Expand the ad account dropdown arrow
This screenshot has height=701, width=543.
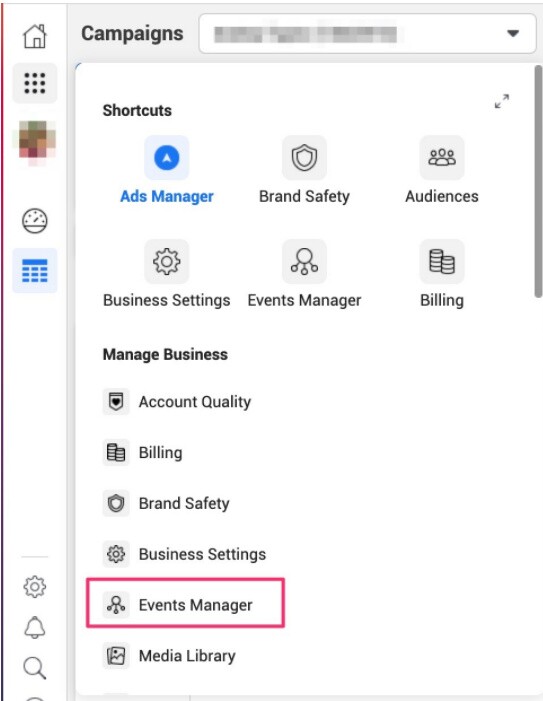513,34
